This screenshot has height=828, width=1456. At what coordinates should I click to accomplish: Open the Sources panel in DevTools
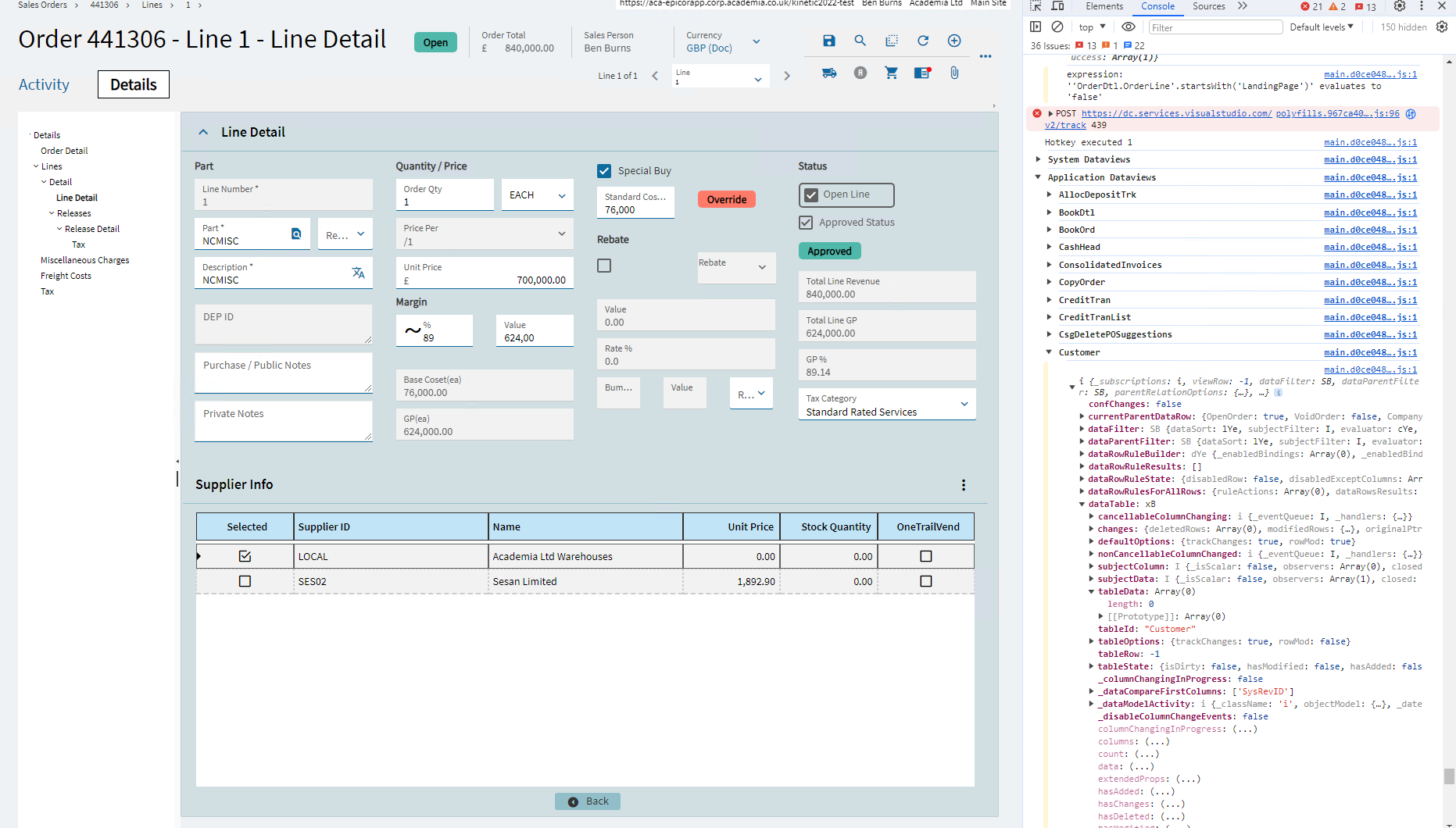(1209, 6)
